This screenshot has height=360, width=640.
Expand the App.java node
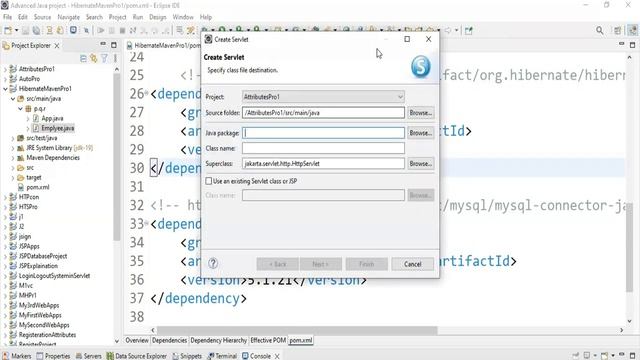click(x=28, y=118)
